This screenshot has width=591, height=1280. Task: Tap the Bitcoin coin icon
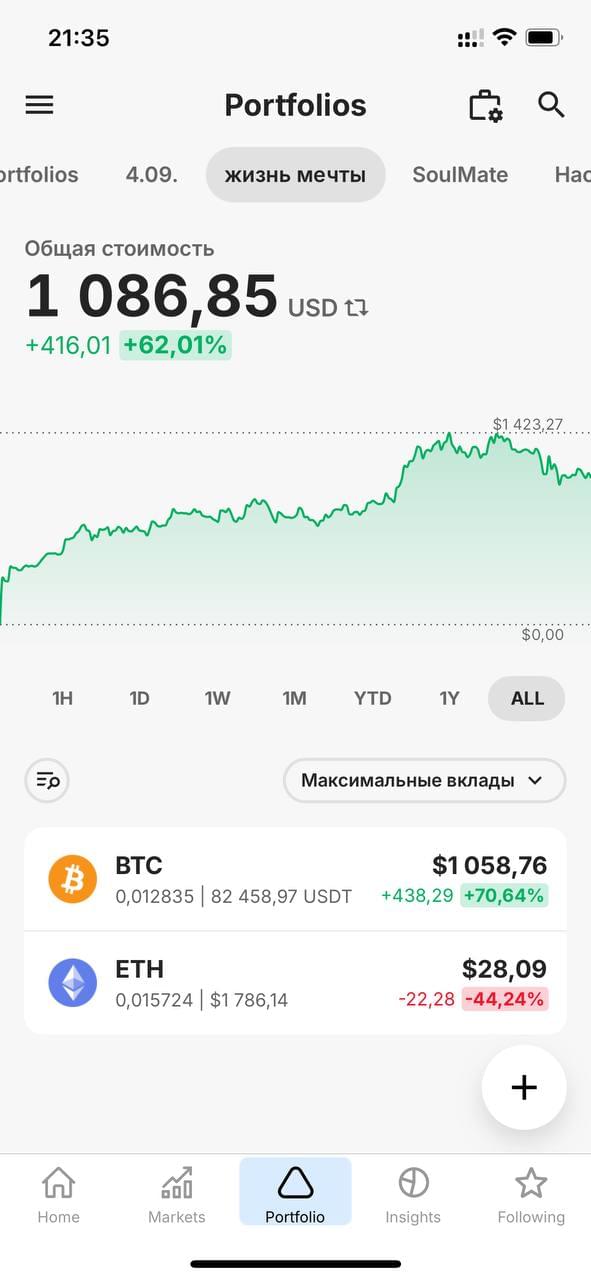point(73,879)
